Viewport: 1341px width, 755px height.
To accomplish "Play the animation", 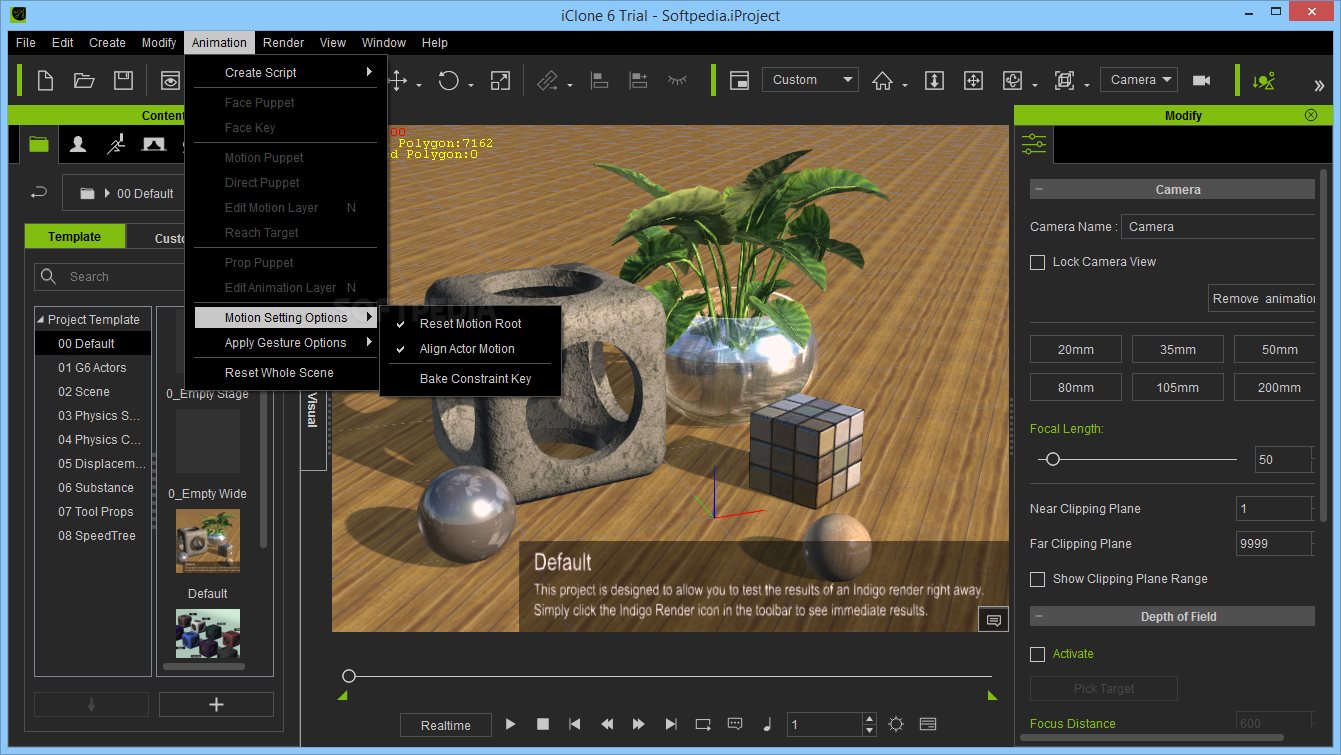I will coord(511,725).
